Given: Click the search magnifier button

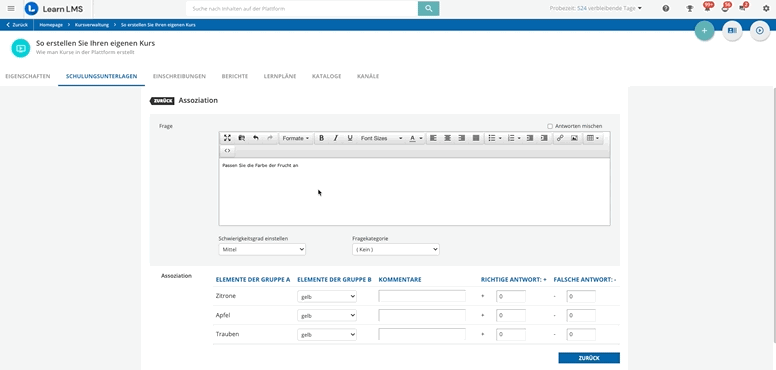Looking at the screenshot, I should [x=429, y=8].
